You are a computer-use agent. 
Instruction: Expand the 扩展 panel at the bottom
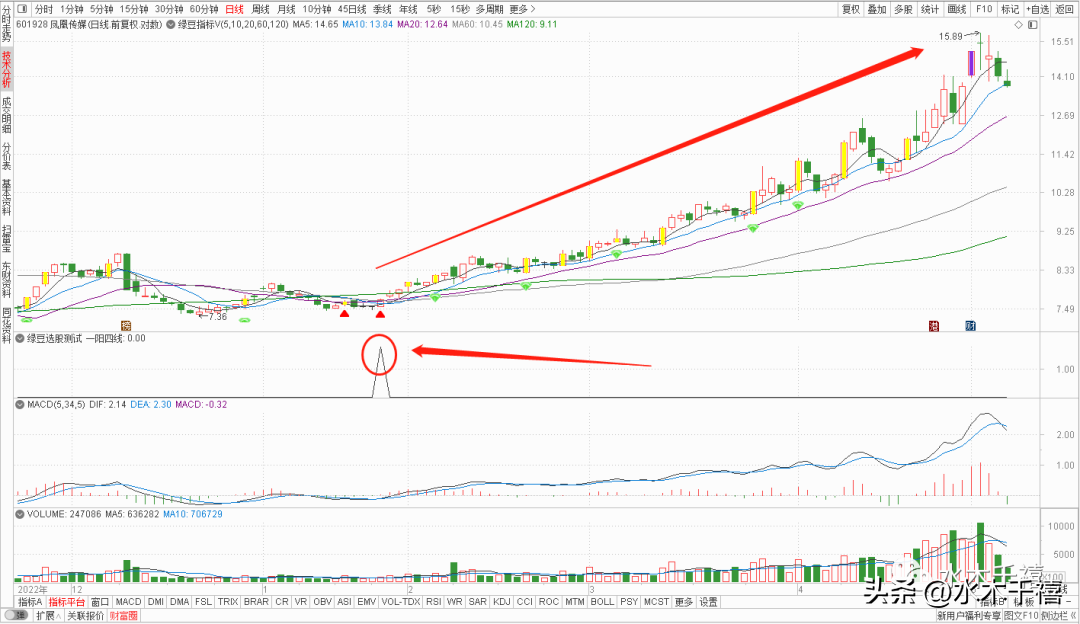[x=48, y=615]
